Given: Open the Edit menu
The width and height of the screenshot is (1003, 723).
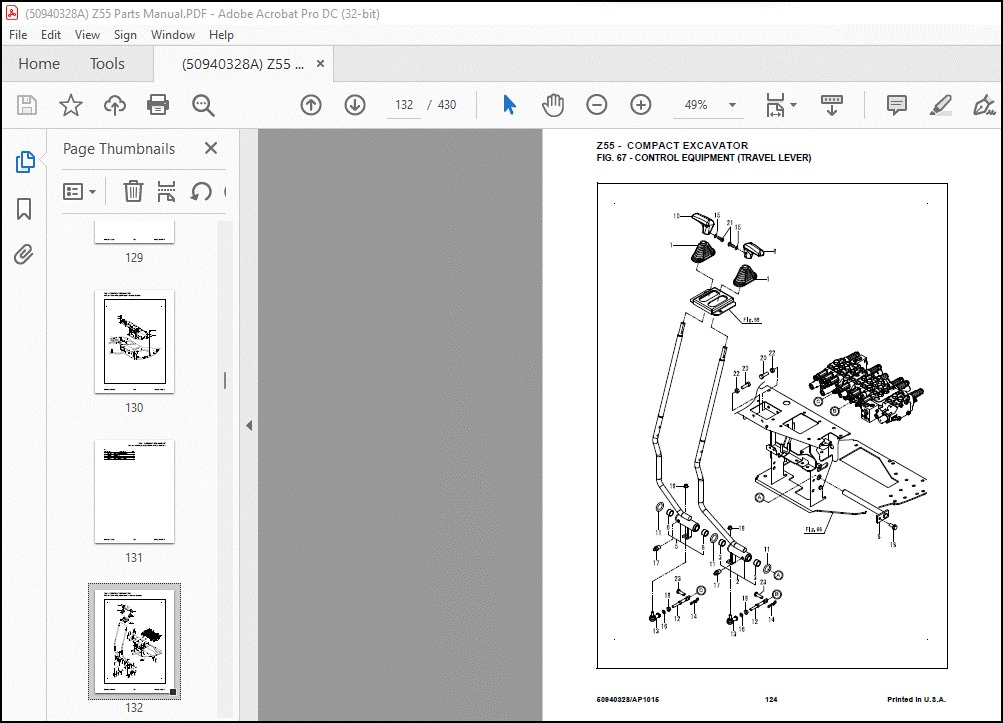Looking at the screenshot, I should pyautogui.click(x=51, y=35).
